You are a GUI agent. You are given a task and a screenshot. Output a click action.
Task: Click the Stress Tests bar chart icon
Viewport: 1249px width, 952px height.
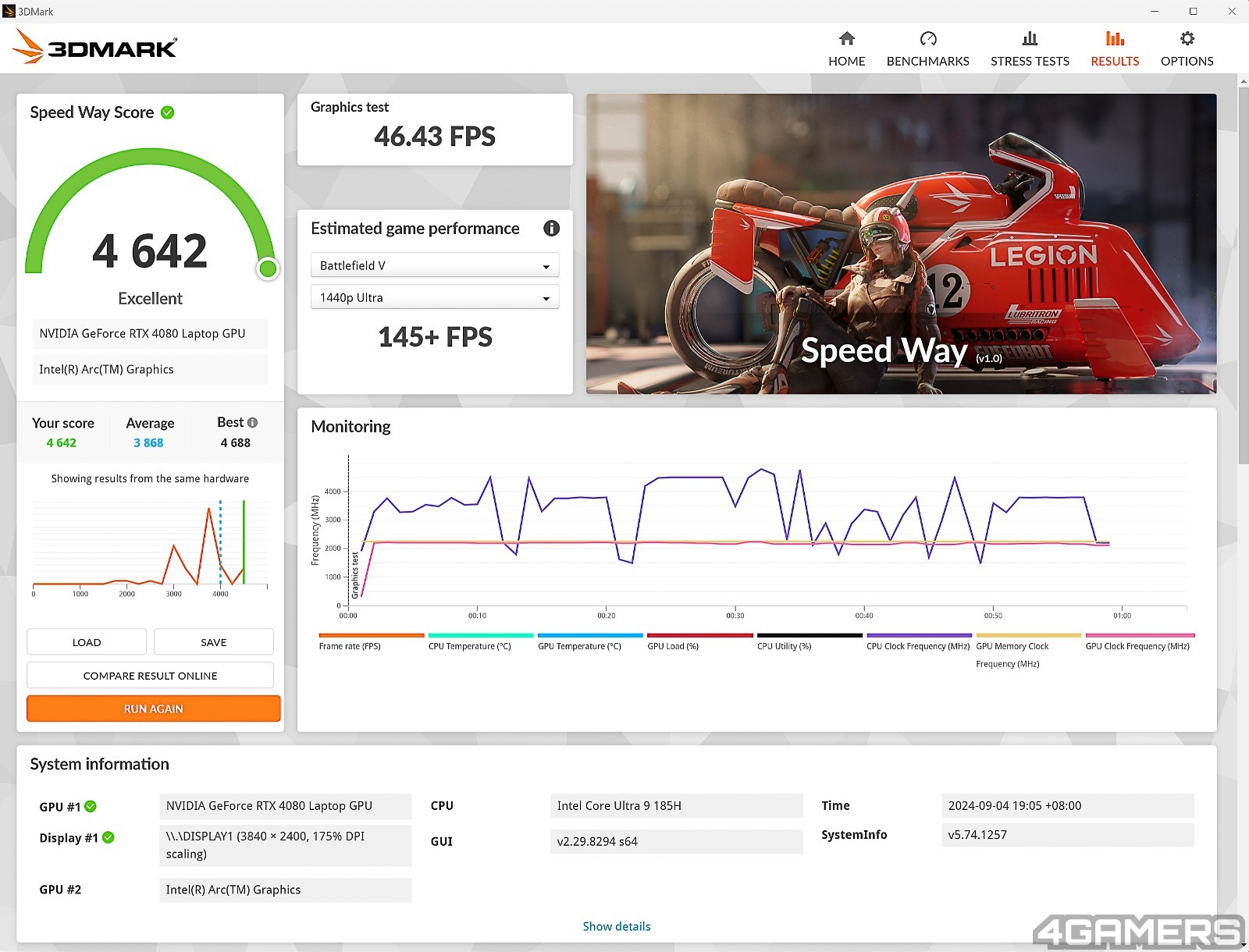pos(1030,38)
